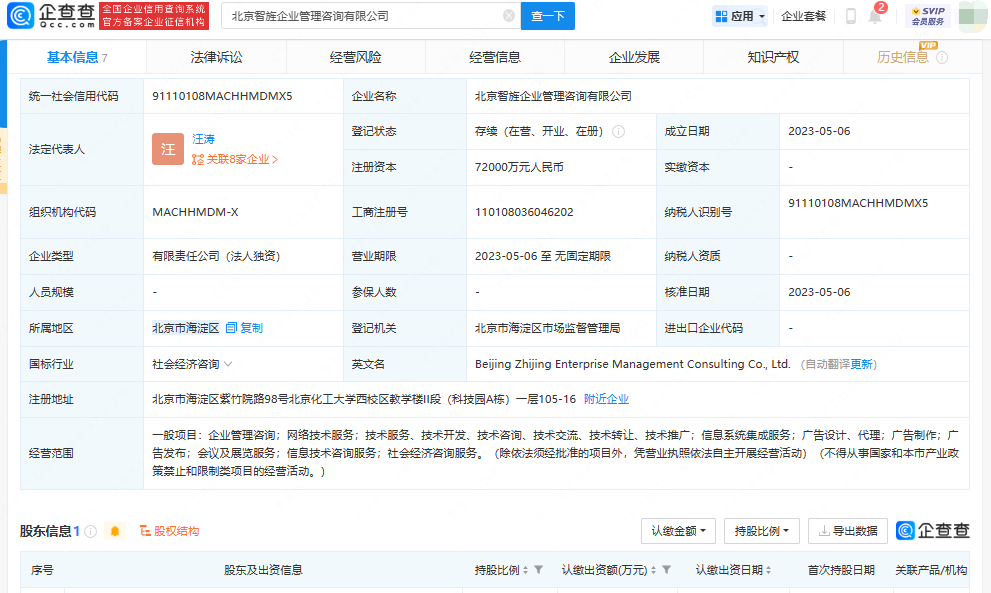The image size is (991, 593).
Task: Clear the search box with the X icon
Action: coord(509,16)
